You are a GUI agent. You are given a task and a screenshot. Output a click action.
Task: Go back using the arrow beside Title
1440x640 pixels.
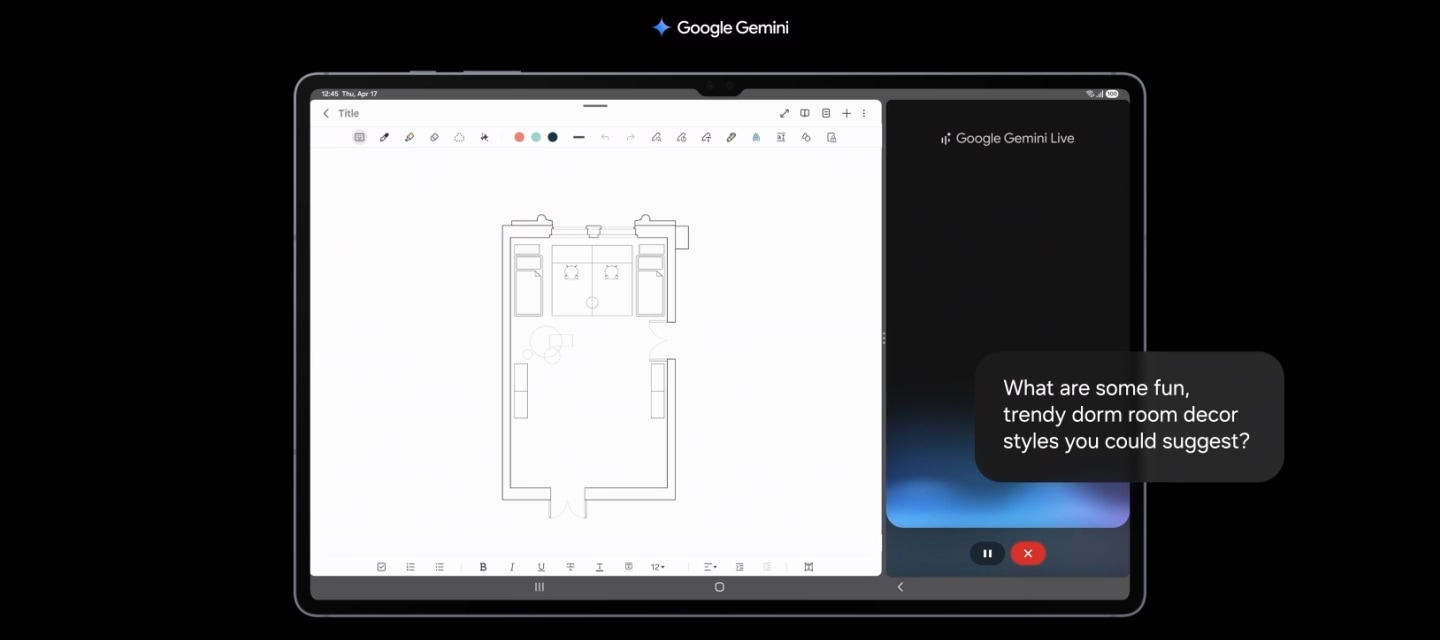(326, 114)
